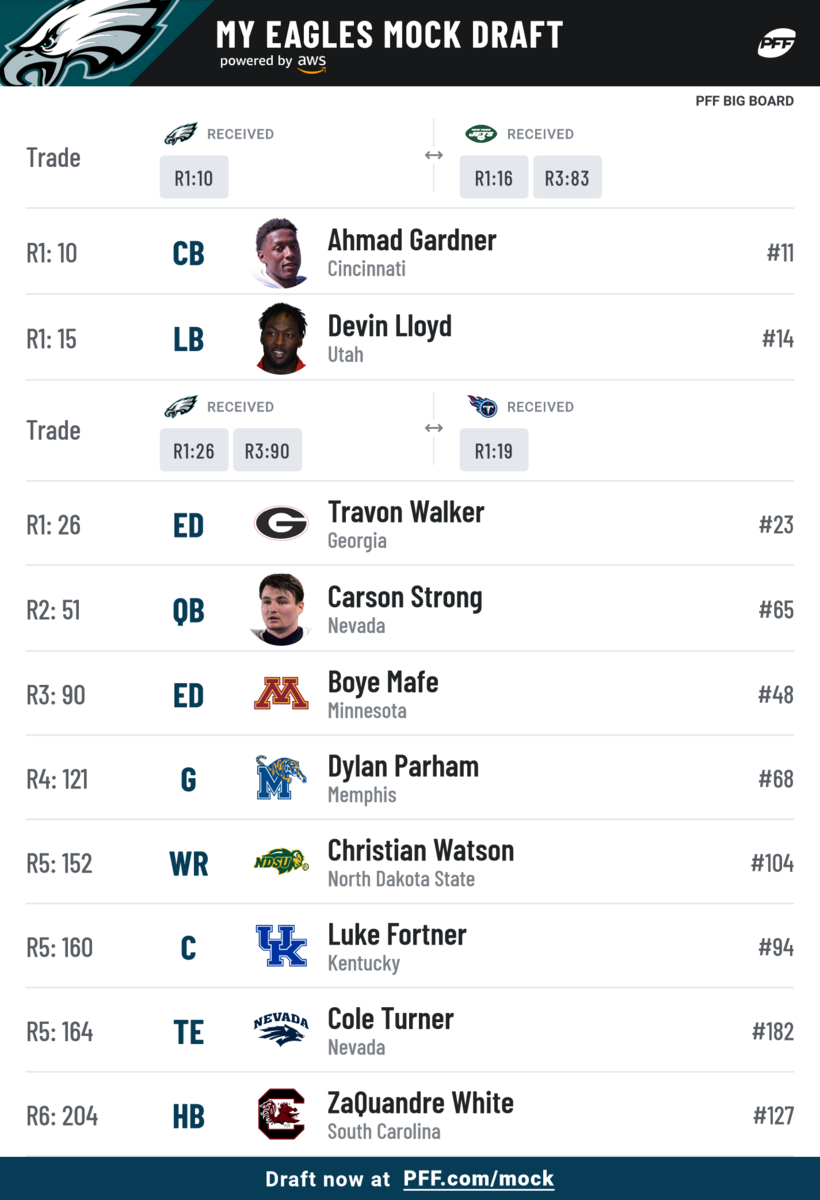This screenshot has width=820, height=1200.
Task: Click the PFF BIG BOARD column header
Action: pos(745,101)
